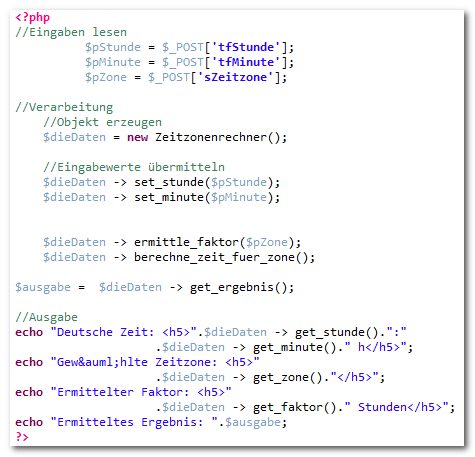Image resolution: width=475 pixels, height=457 pixels.
Task: Click the get_zone() call
Action: (x=288, y=377)
